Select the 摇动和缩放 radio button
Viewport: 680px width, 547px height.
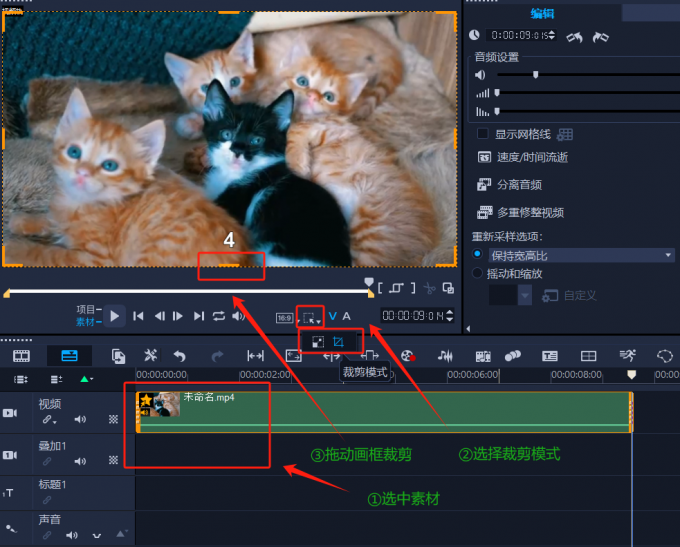(x=478, y=273)
